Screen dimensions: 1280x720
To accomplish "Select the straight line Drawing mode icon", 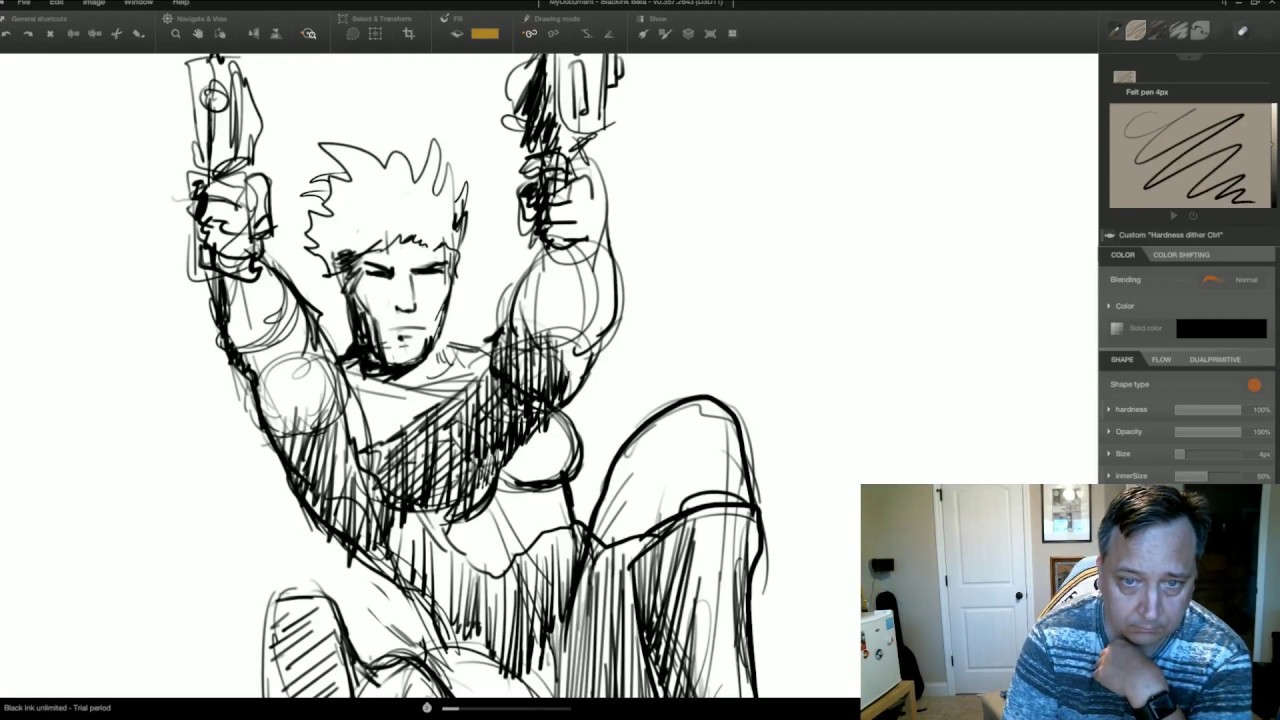I will tap(609, 34).
